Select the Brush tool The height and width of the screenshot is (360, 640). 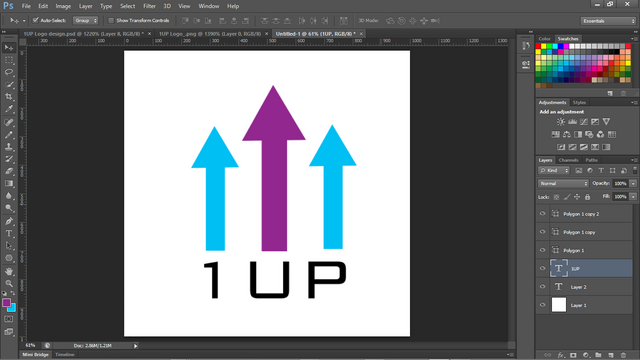tap(9, 135)
